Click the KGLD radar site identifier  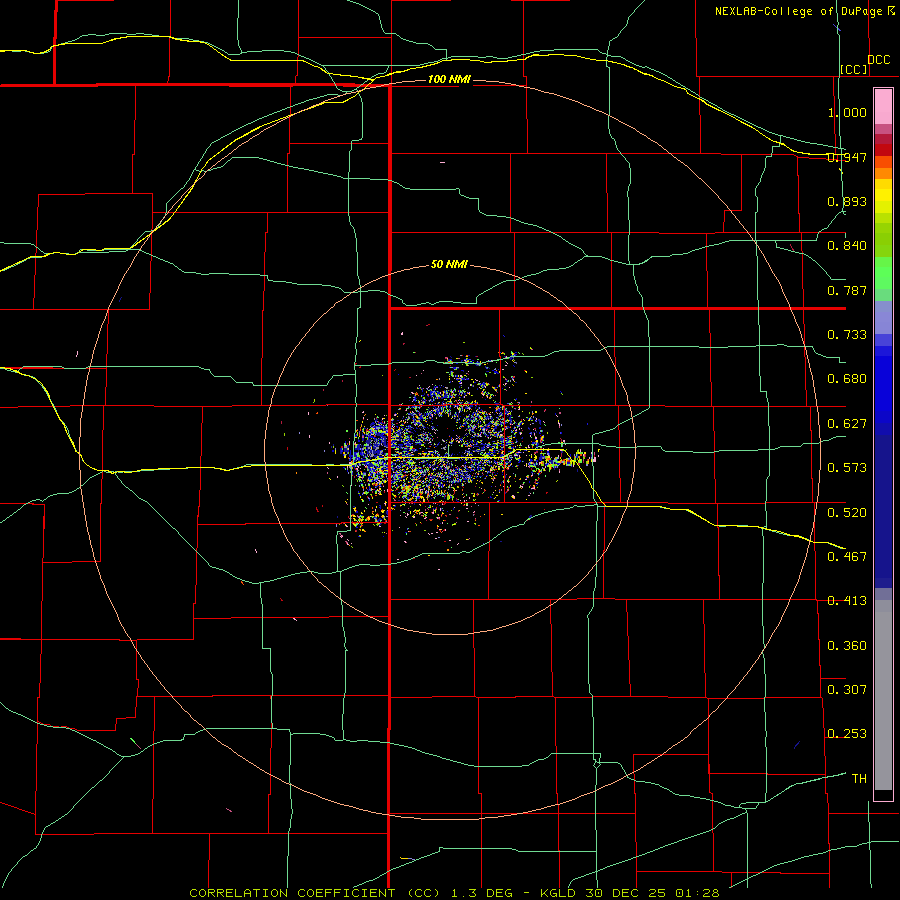click(558, 893)
